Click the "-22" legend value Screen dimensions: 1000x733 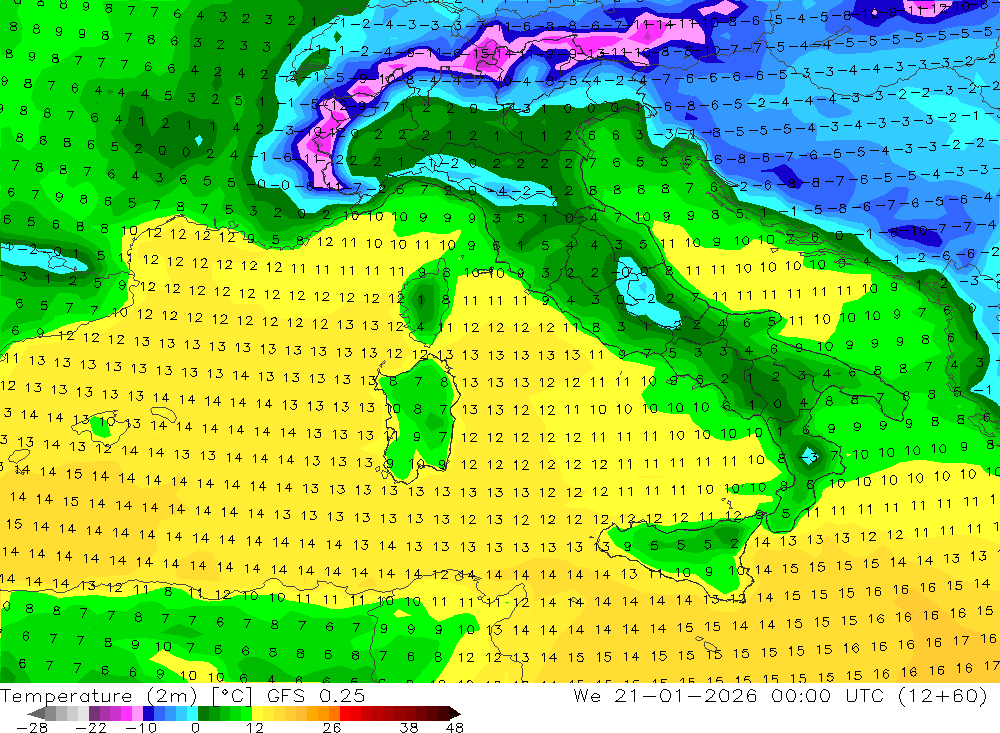click(91, 727)
